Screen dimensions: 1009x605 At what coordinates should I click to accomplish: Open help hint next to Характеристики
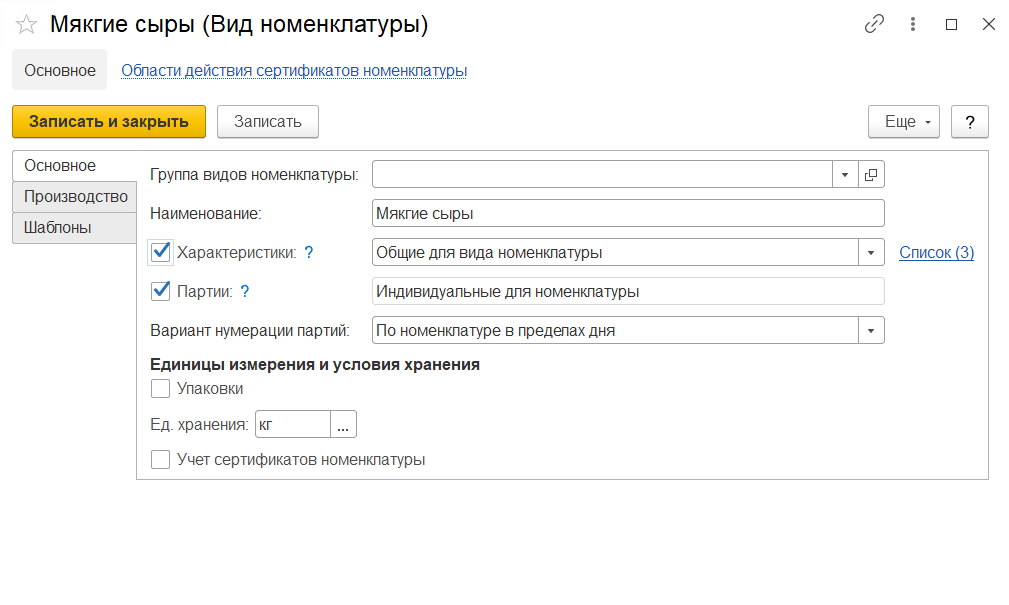309,253
